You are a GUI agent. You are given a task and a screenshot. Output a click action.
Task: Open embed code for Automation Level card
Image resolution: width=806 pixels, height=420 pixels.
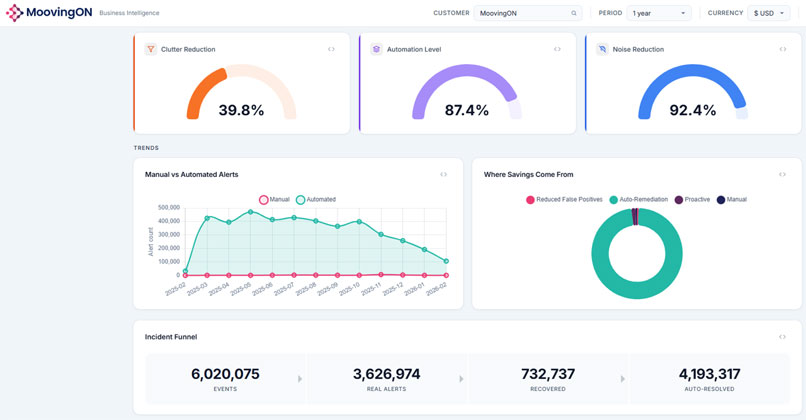click(557, 49)
